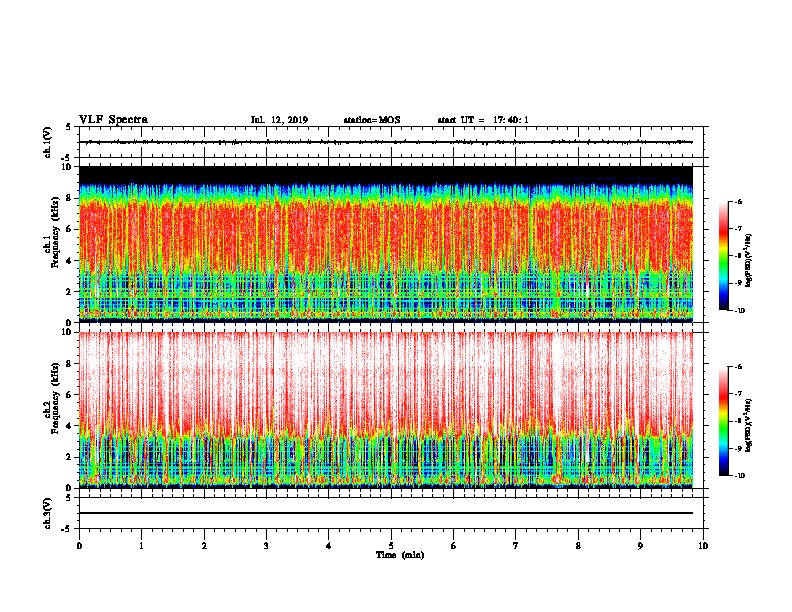The height and width of the screenshot is (612, 792).
Task: Click time axis tick label '0'
Action: point(79,545)
